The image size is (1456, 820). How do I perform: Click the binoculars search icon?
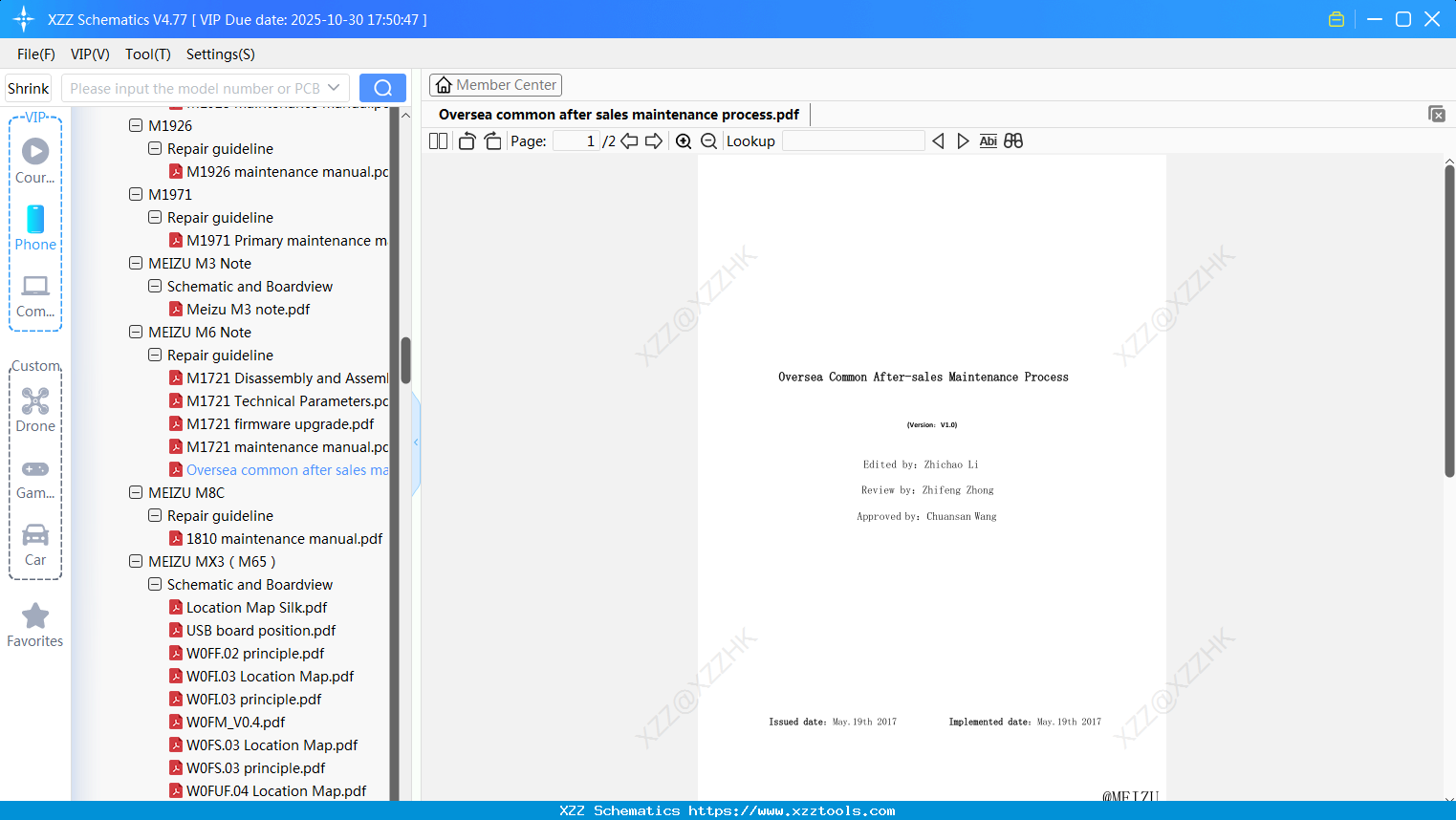coord(1013,141)
